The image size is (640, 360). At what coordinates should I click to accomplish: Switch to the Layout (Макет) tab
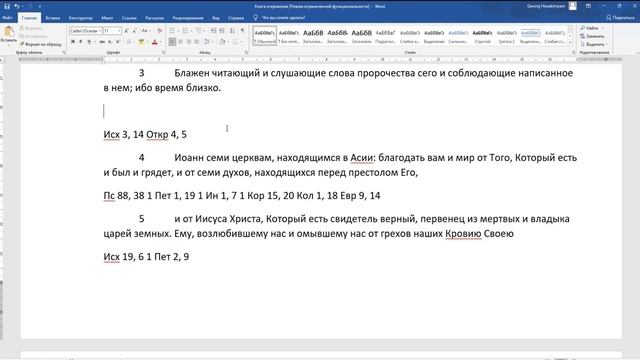107,18
